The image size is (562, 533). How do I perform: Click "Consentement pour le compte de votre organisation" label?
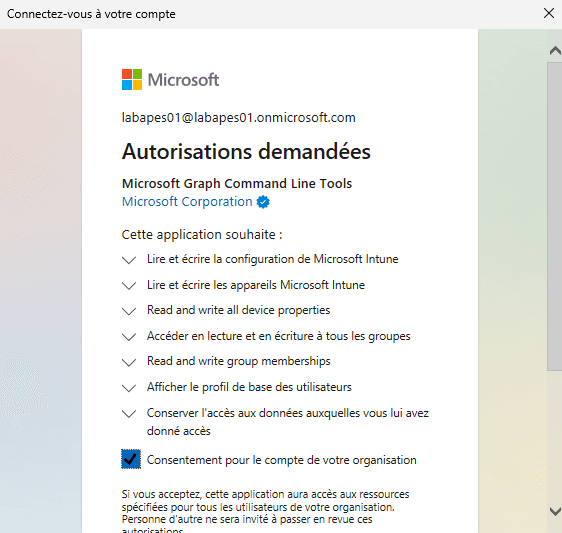tap(282, 460)
